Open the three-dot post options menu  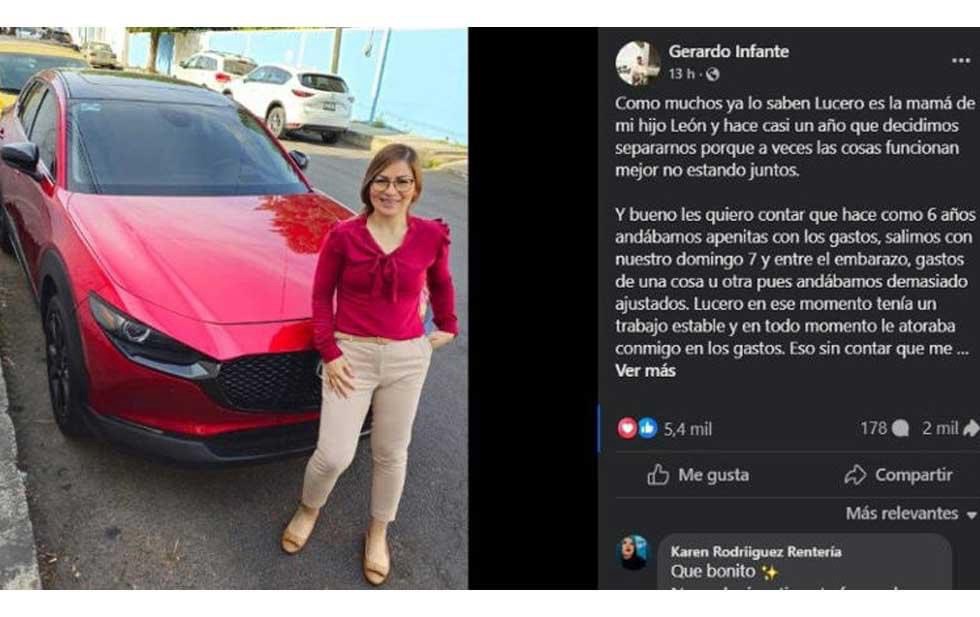(x=961, y=61)
